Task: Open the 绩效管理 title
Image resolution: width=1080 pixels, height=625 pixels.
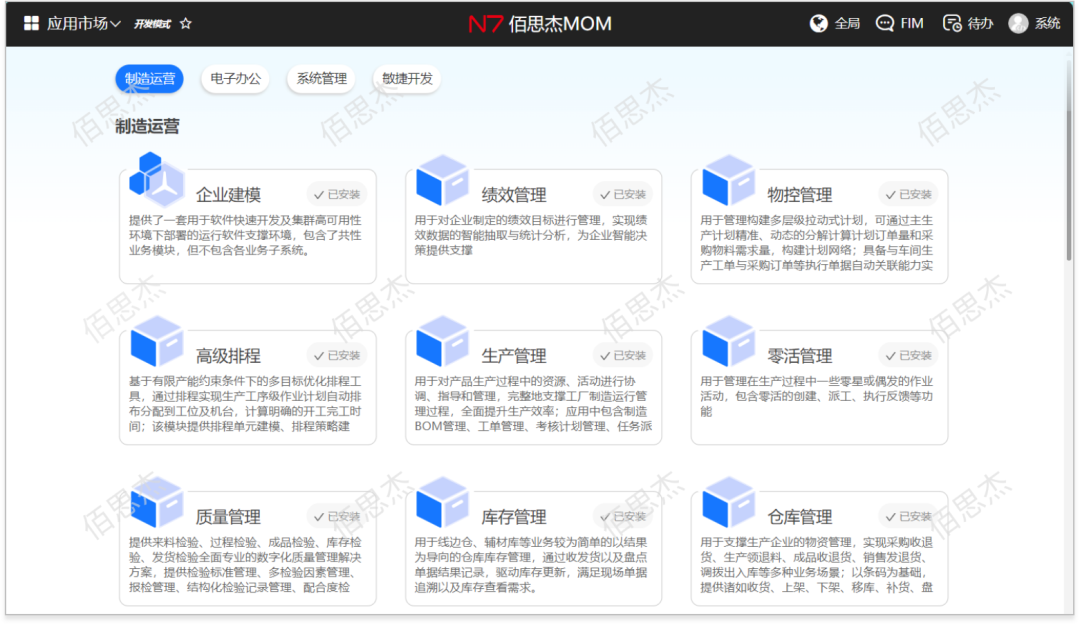Action: [514, 195]
